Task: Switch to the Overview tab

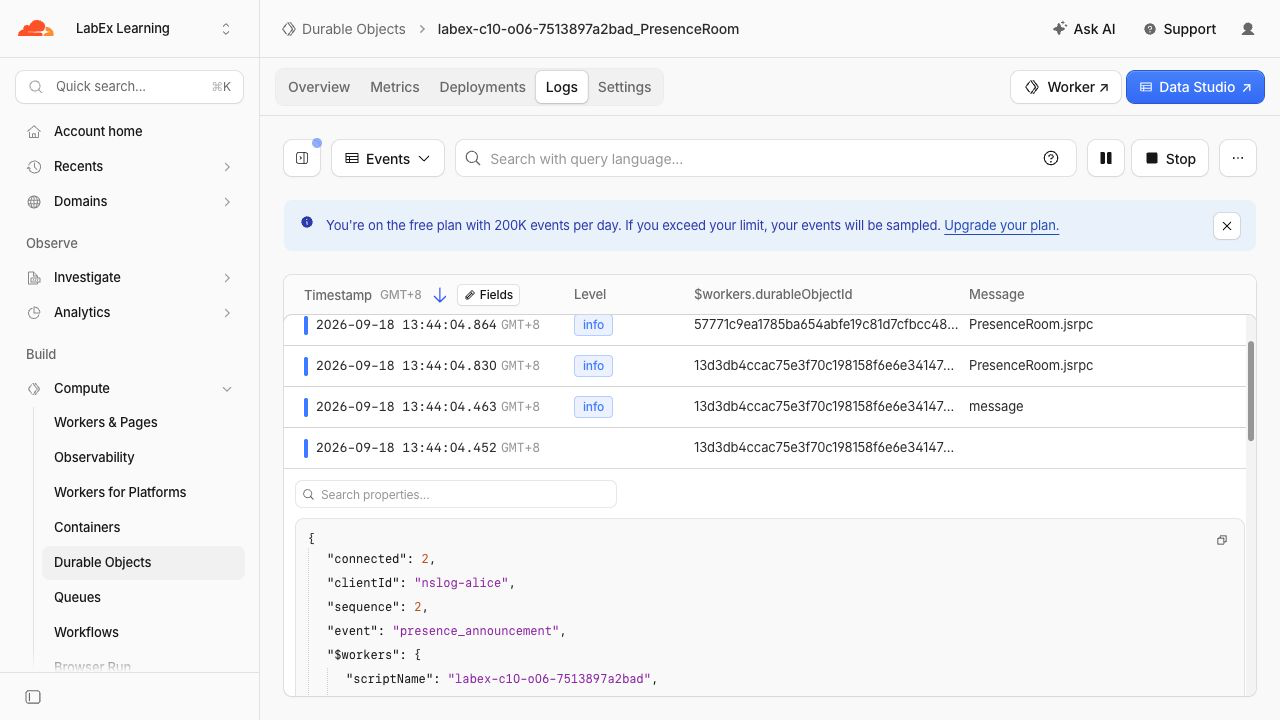Action: click(x=319, y=87)
